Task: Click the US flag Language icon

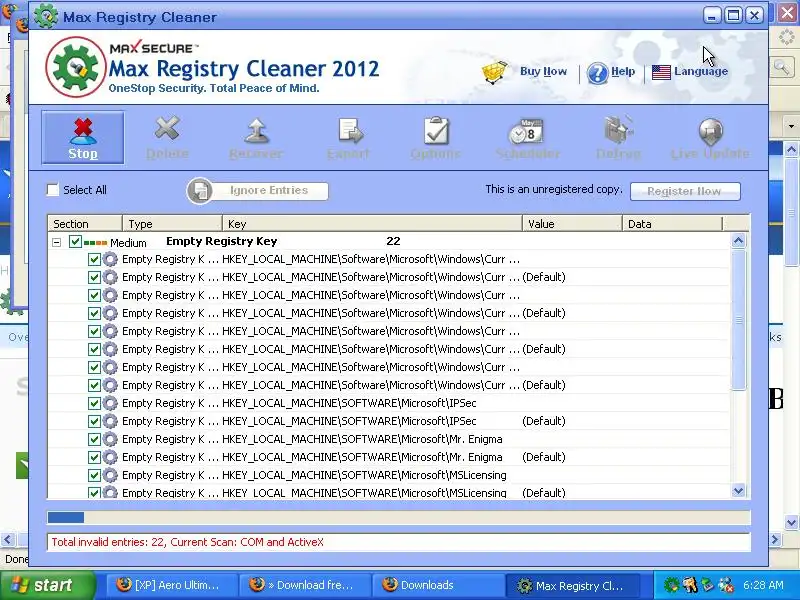Action: 661,72
